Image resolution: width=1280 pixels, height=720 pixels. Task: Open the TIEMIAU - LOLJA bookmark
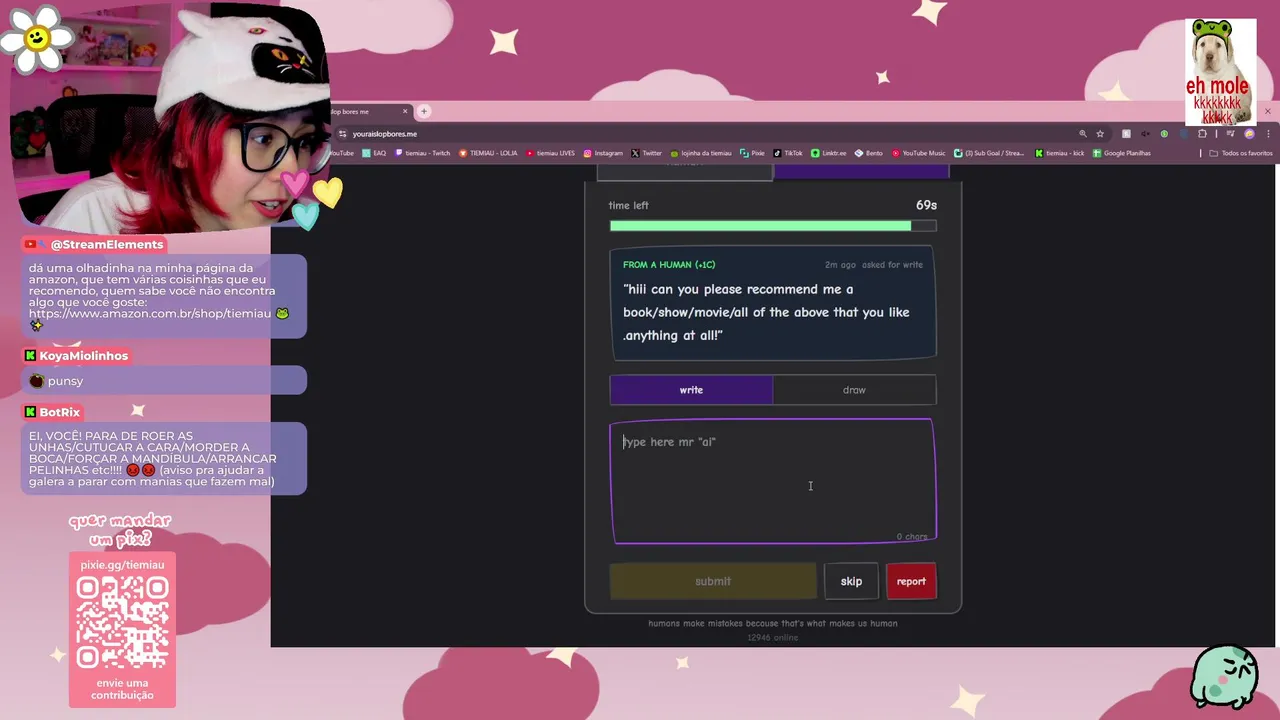[488, 153]
